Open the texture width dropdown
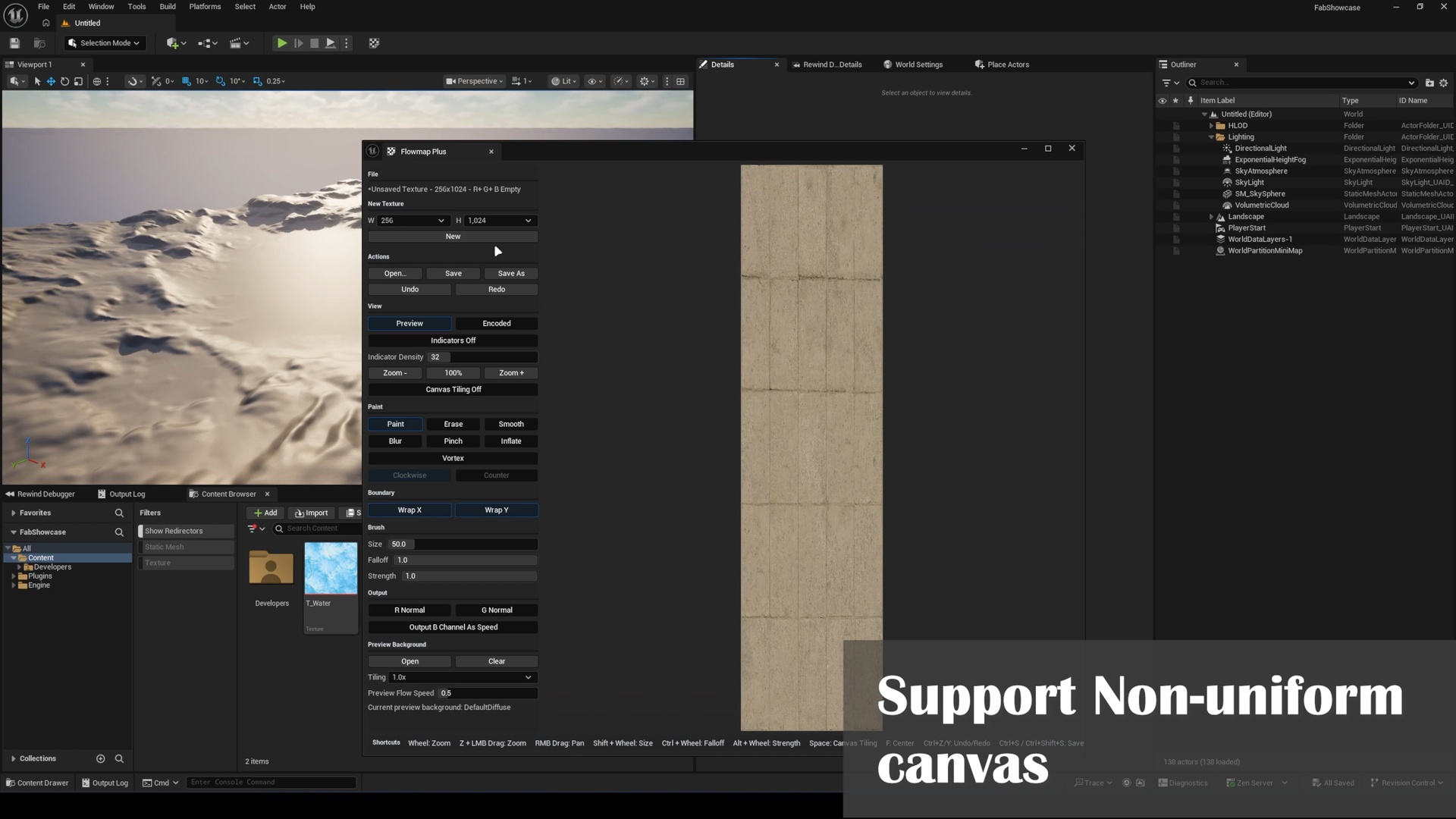This screenshot has height=819, width=1456. [413, 221]
